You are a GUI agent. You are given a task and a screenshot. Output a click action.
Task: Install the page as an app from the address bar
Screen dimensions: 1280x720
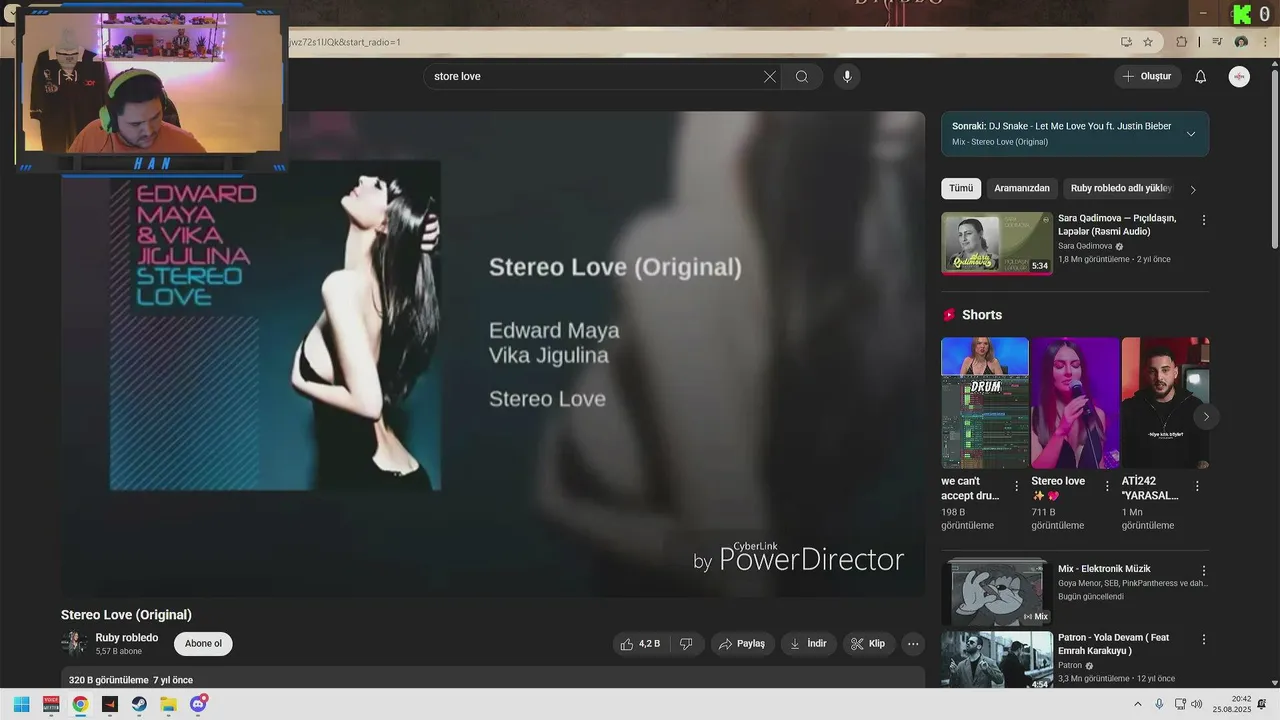[x=1126, y=42]
